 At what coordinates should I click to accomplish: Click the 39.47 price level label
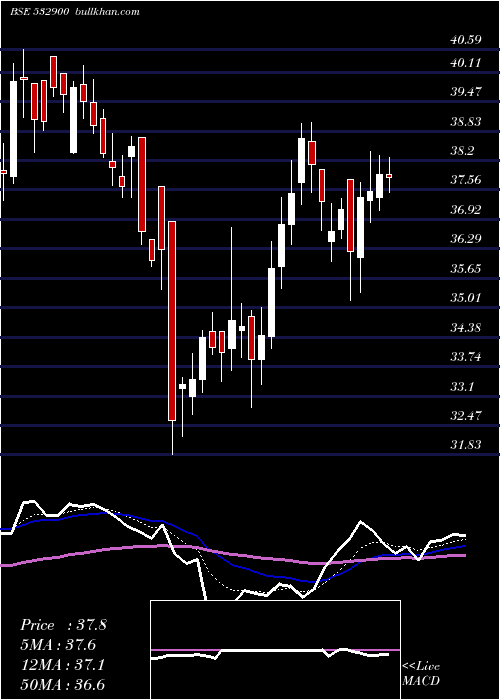[466, 92]
